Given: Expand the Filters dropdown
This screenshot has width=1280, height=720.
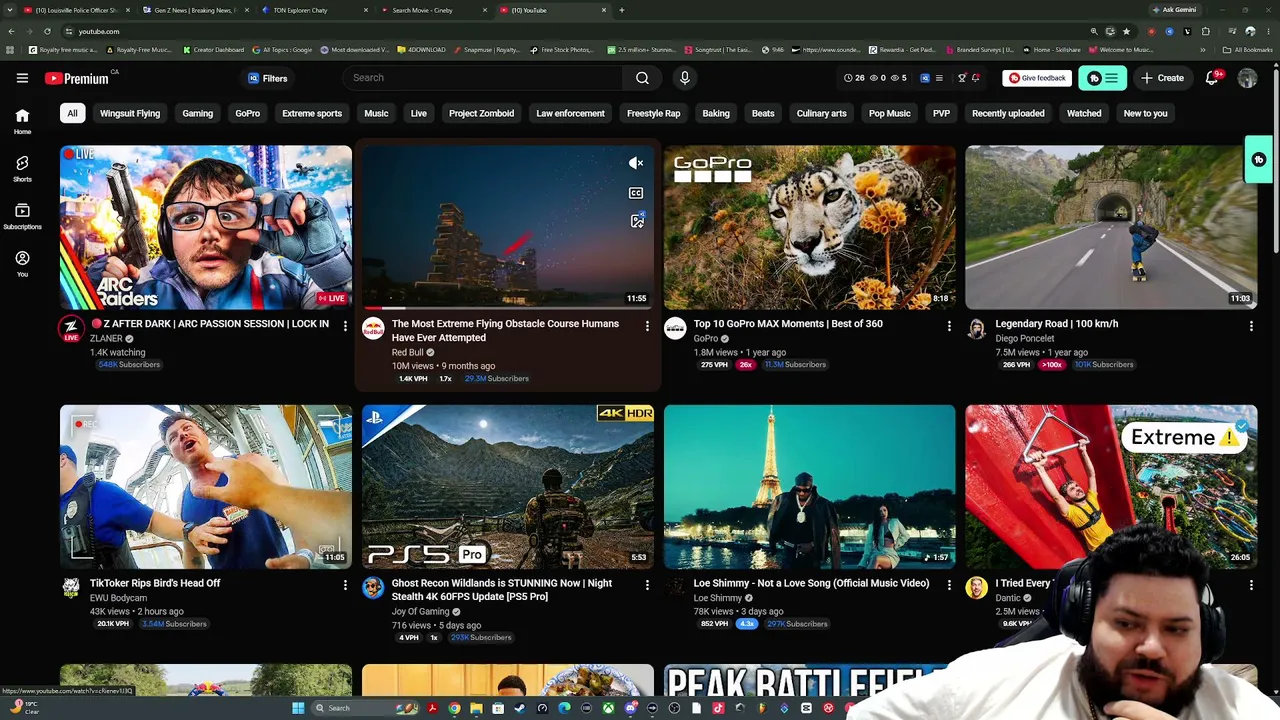Looking at the screenshot, I should click(267, 78).
